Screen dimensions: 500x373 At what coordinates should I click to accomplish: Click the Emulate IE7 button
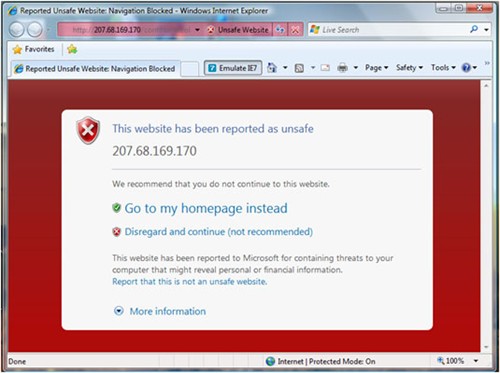pos(233,68)
